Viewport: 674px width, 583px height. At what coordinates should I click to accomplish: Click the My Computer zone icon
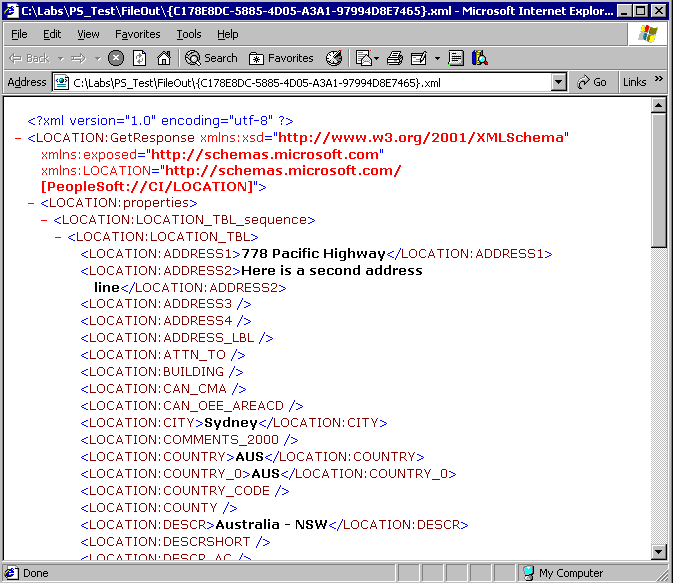(x=529, y=573)
